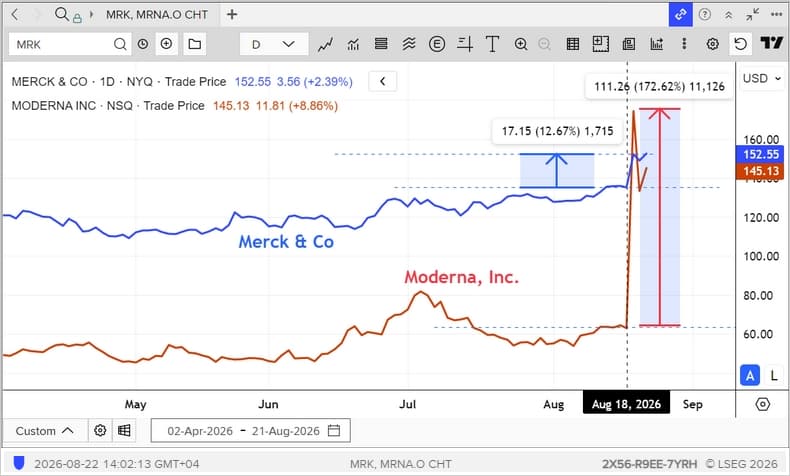790x476 pixels.
Task: Expand the Custom range selector
Action: click(45, 431)
